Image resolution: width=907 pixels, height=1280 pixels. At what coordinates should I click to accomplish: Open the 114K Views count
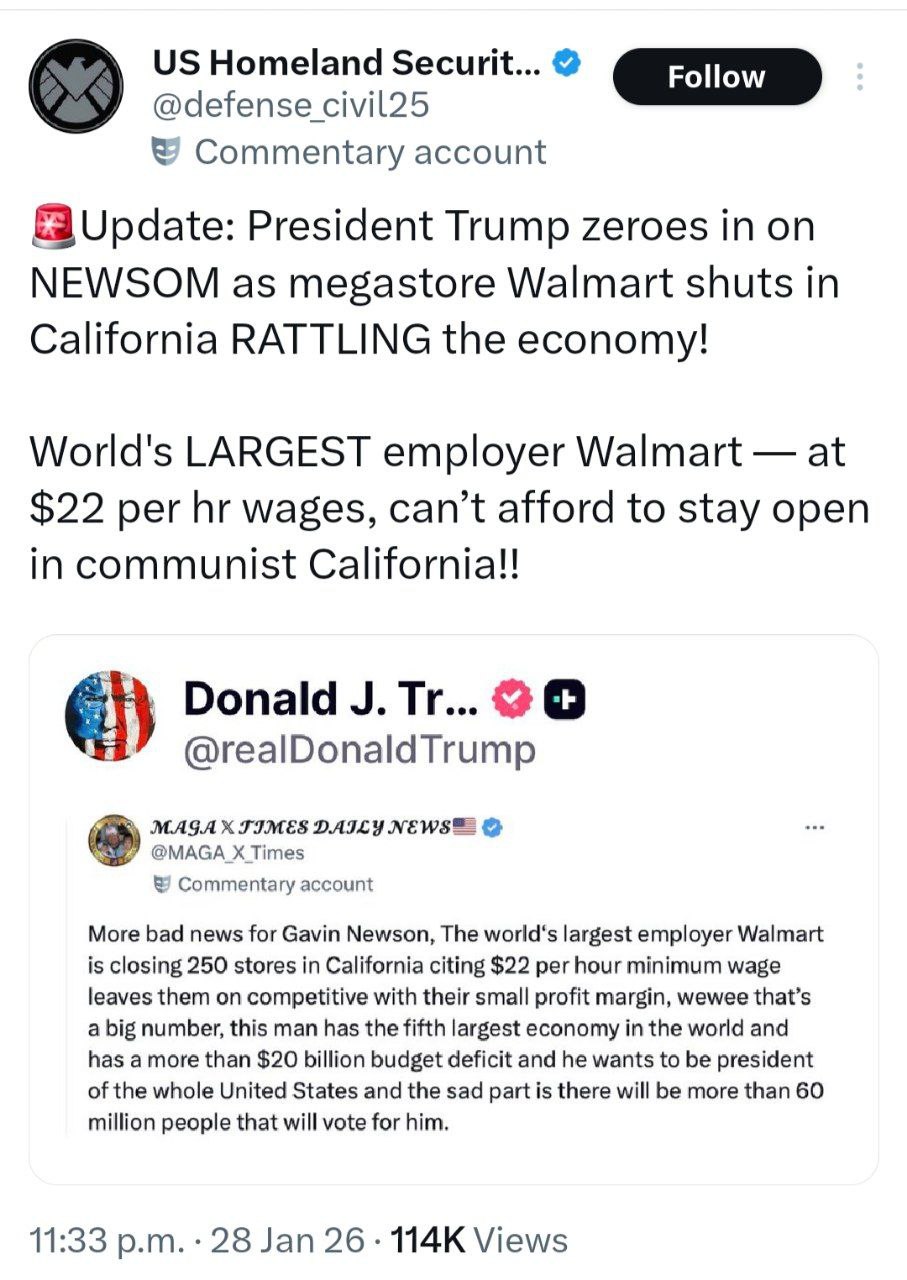click(x=478, y=1241)
